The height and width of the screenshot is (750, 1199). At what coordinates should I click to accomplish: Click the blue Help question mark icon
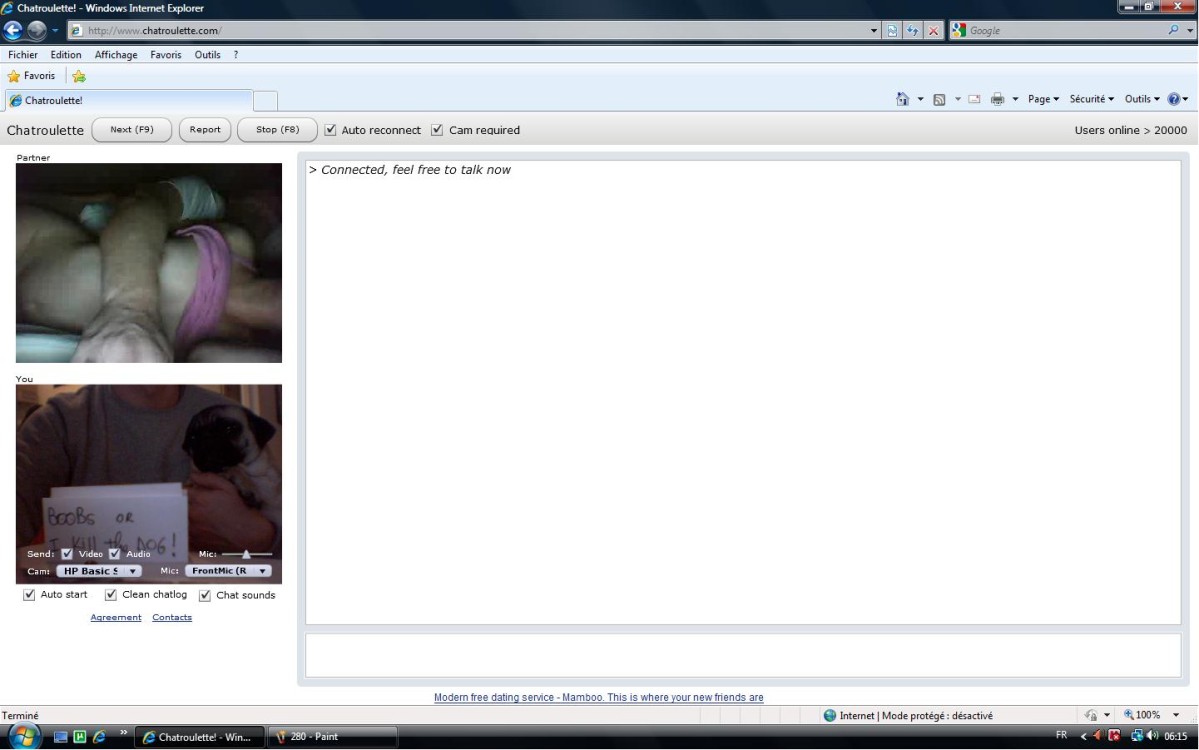(1174, 99)
